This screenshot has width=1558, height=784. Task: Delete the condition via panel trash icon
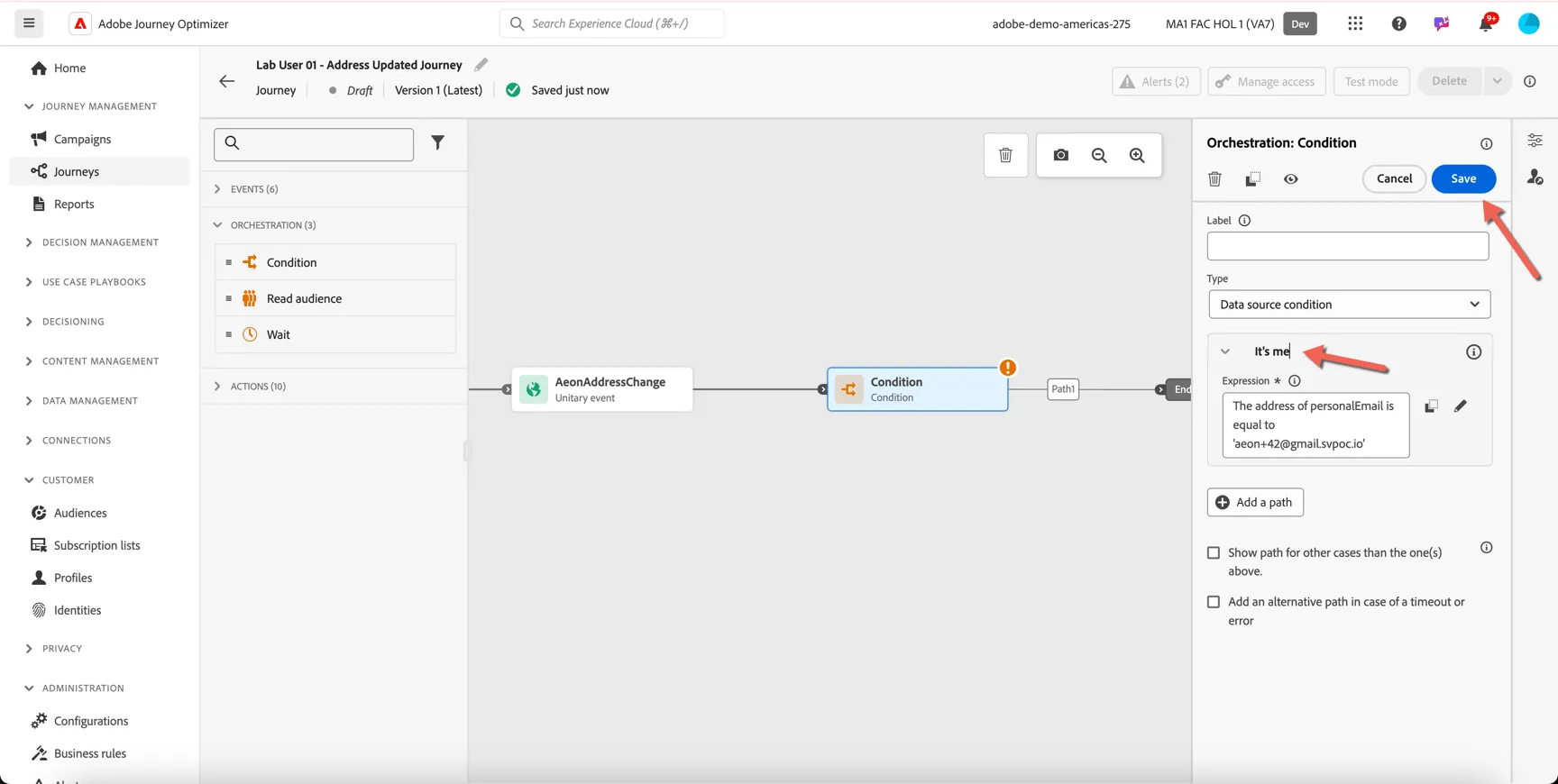(x=1214, y=178)
